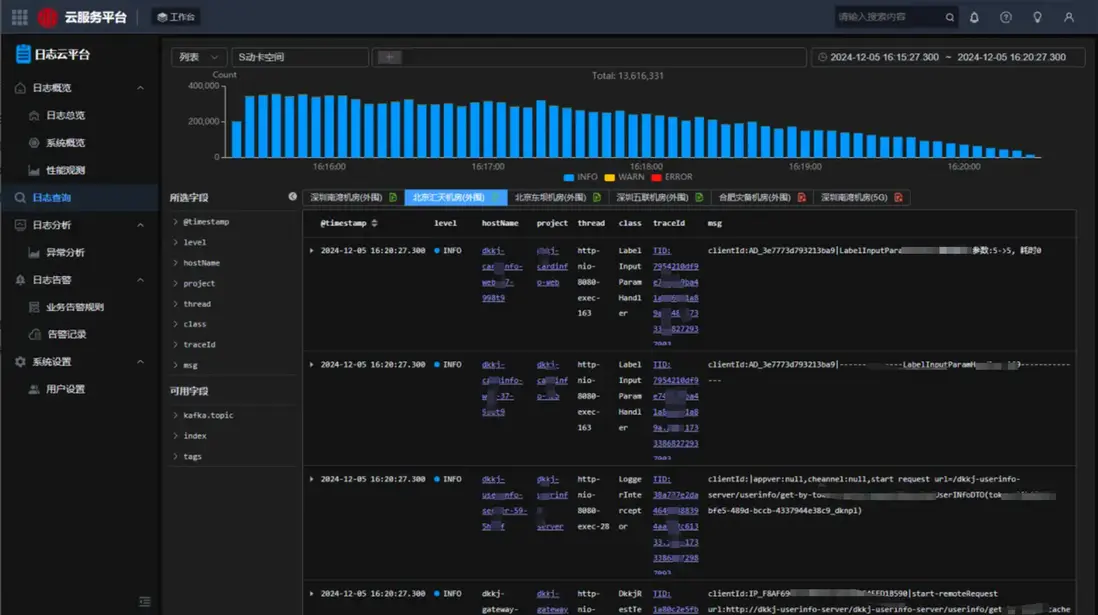Click the sidebar collapse icon at bottom
This screenshot has width=1098, height=615.
(145, 602)
